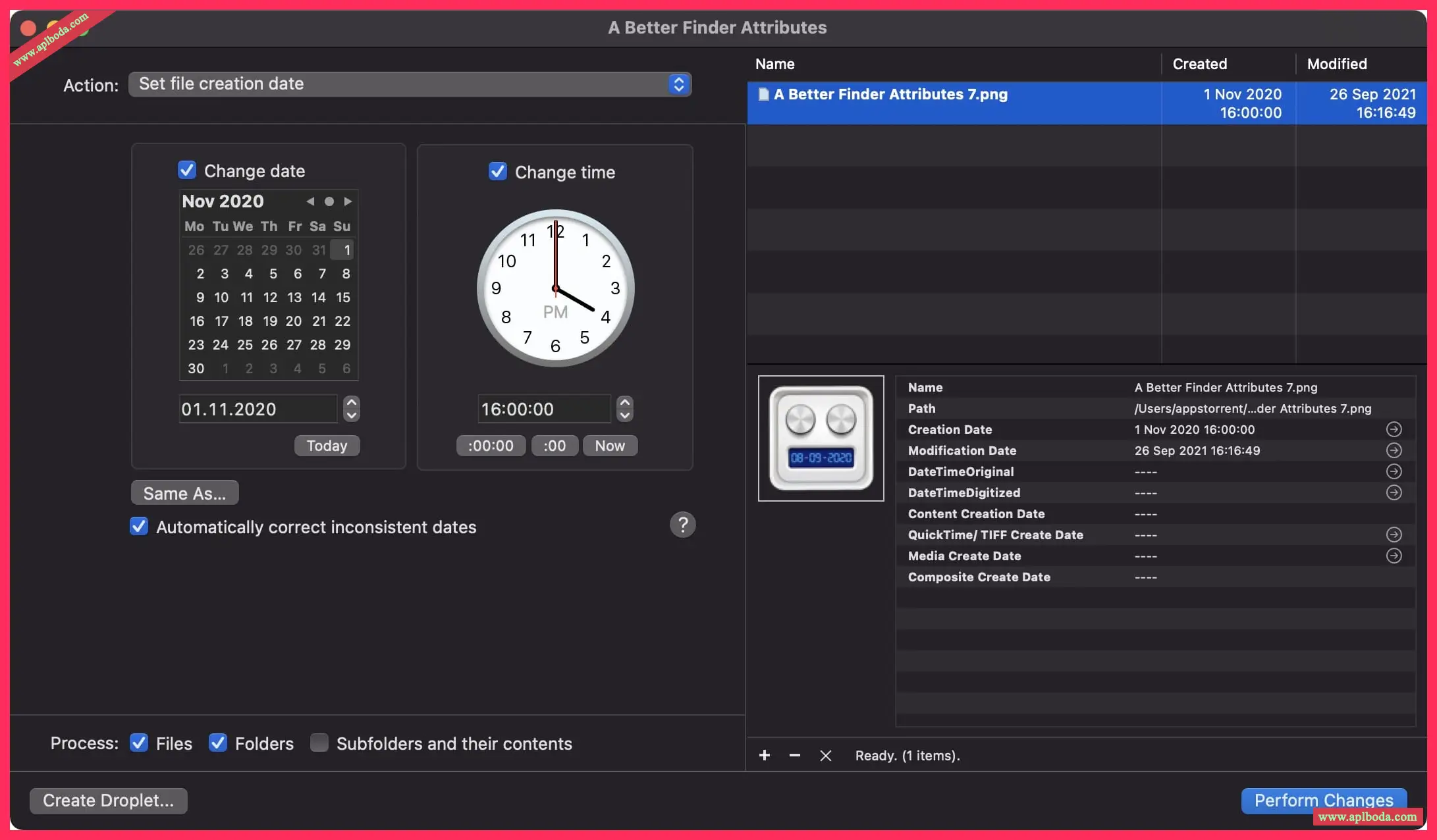Screen dimensions: 1437x840
Task: Remove selected file with minus icon
Action: [x=795, y=755]
